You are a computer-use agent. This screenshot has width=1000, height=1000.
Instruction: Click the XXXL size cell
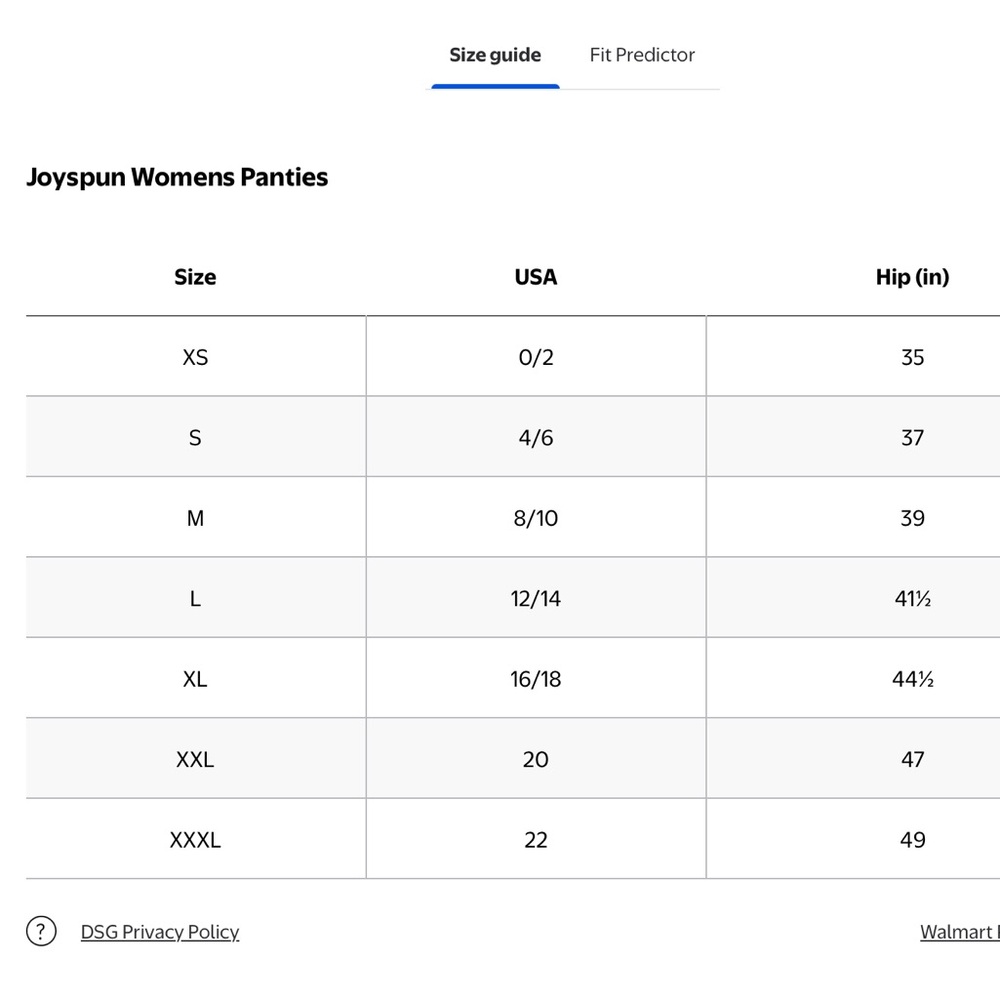195,840
